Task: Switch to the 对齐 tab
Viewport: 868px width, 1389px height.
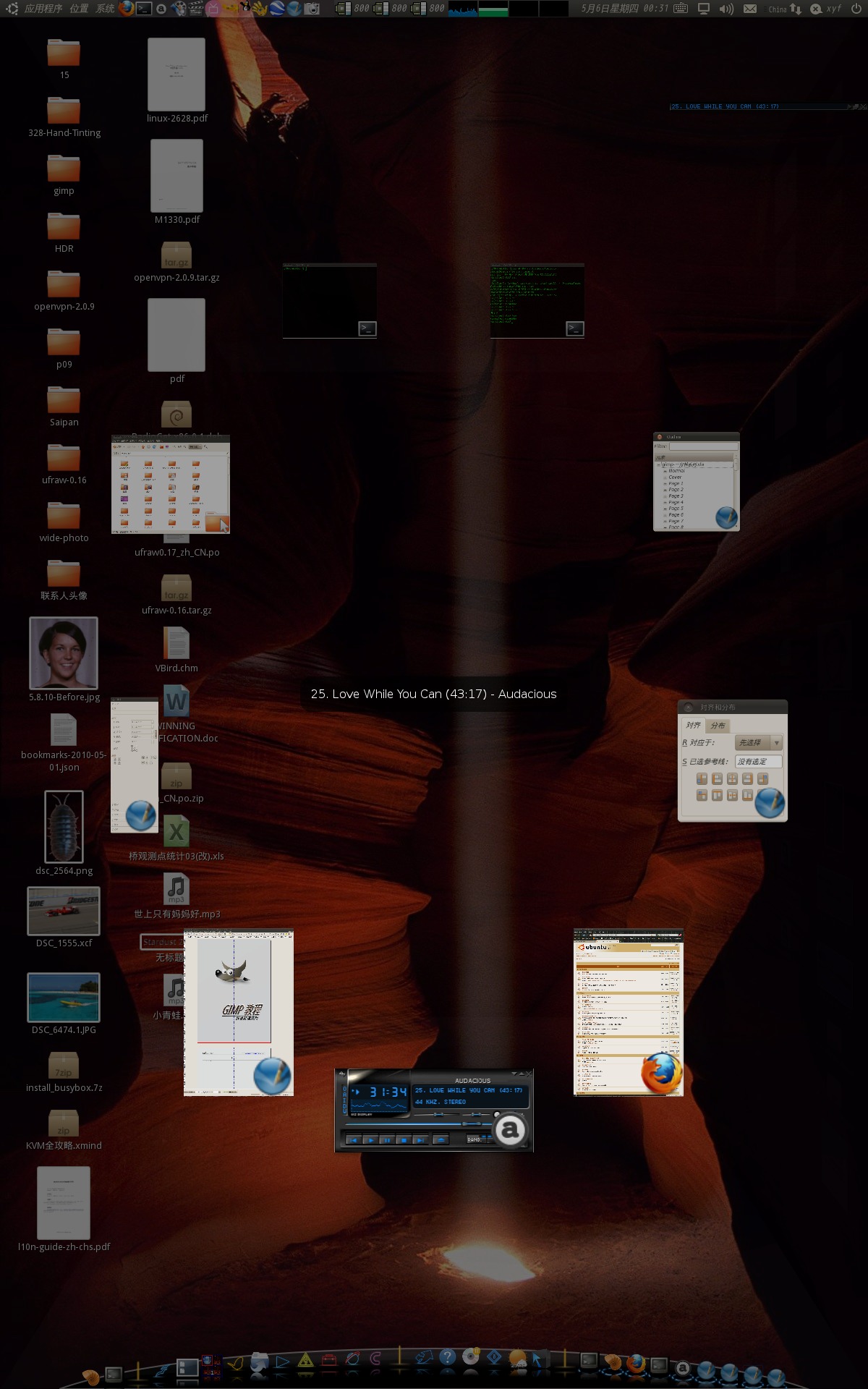Action: pos(693,725)
